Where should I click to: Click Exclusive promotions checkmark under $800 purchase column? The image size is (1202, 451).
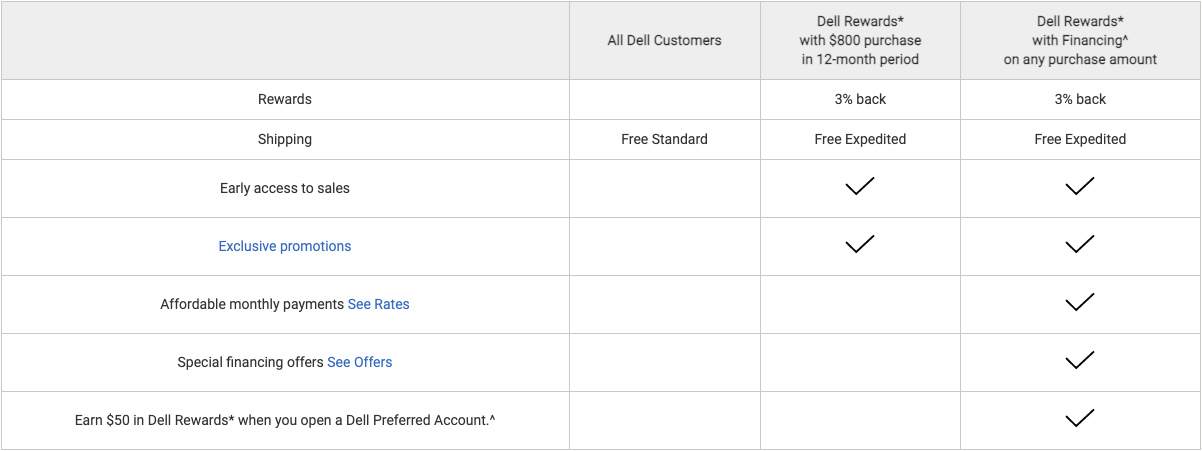(860, 244)
